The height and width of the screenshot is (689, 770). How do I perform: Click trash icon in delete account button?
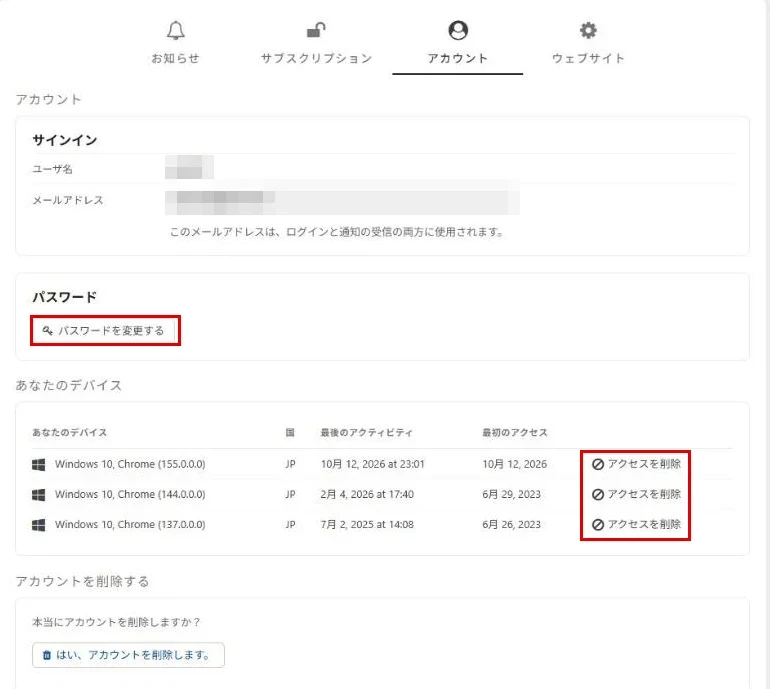click(47, 655)
